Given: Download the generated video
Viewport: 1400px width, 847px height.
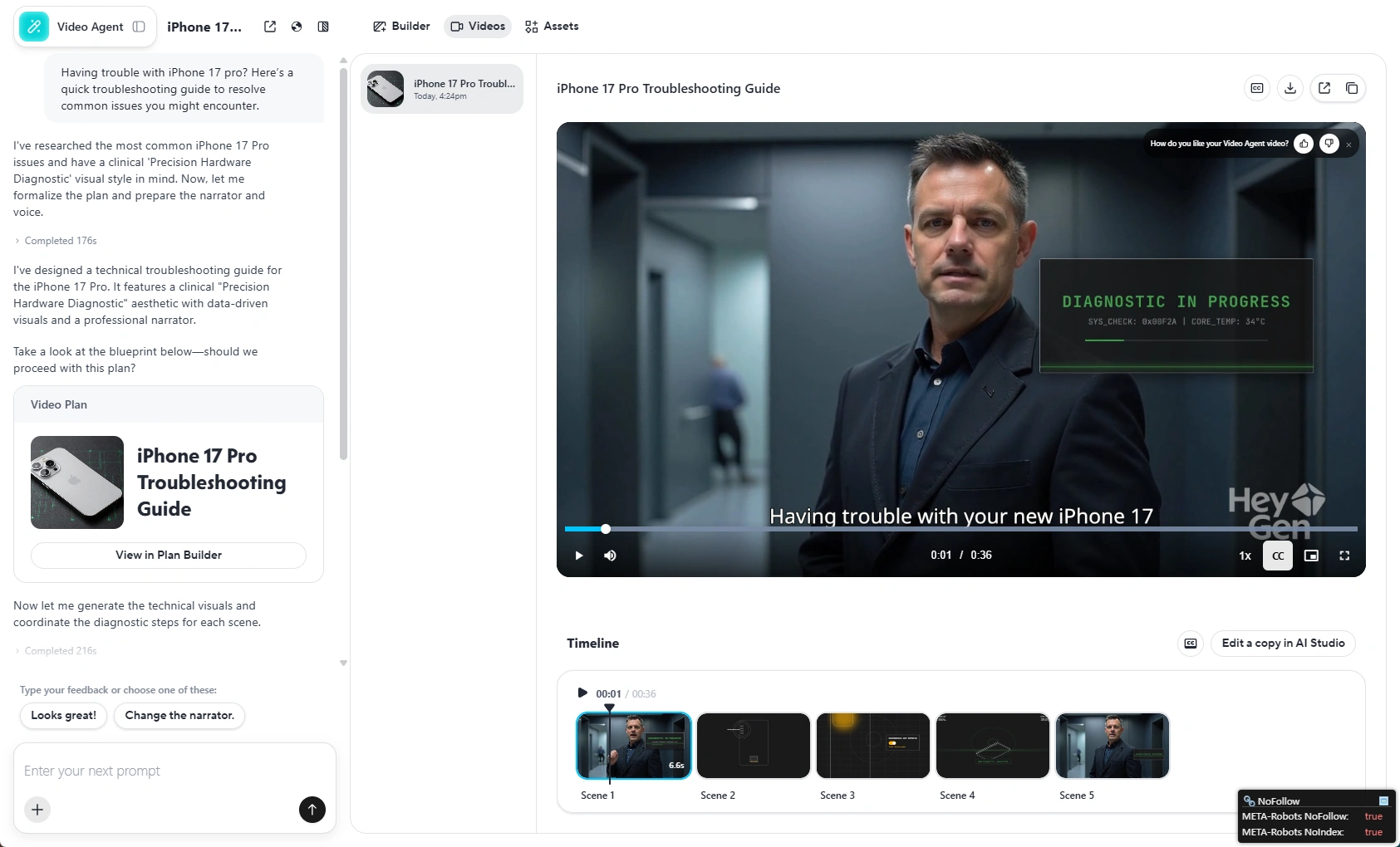Looking at the screenshot, I should [1289, 88].
